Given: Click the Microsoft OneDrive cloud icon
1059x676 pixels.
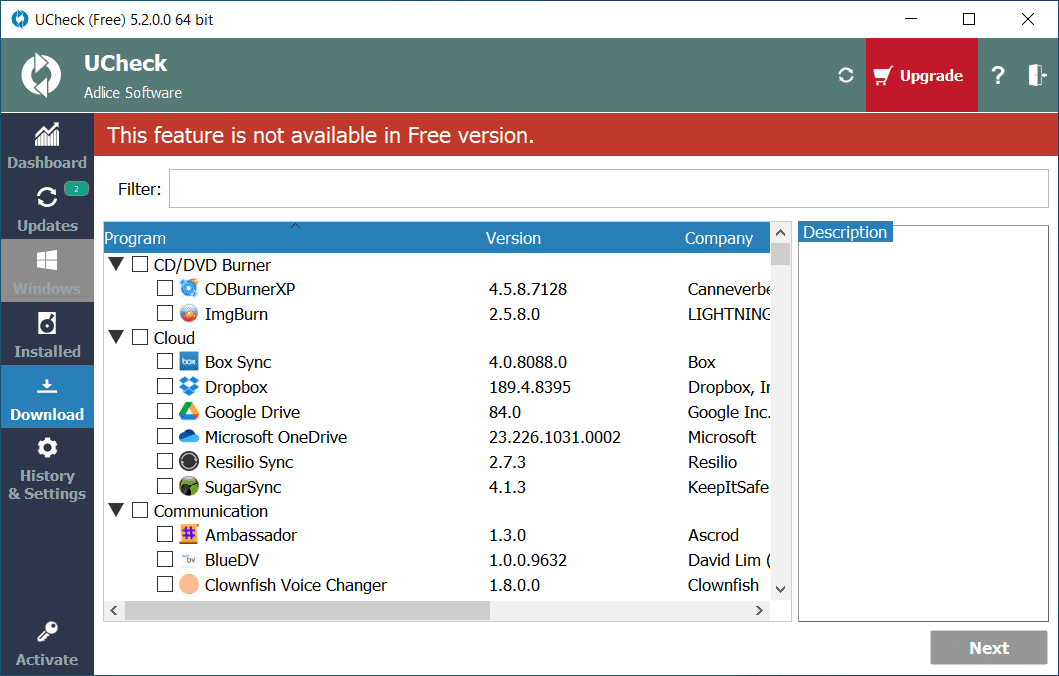Looking at the screenshot, I should tap(189, 437).
